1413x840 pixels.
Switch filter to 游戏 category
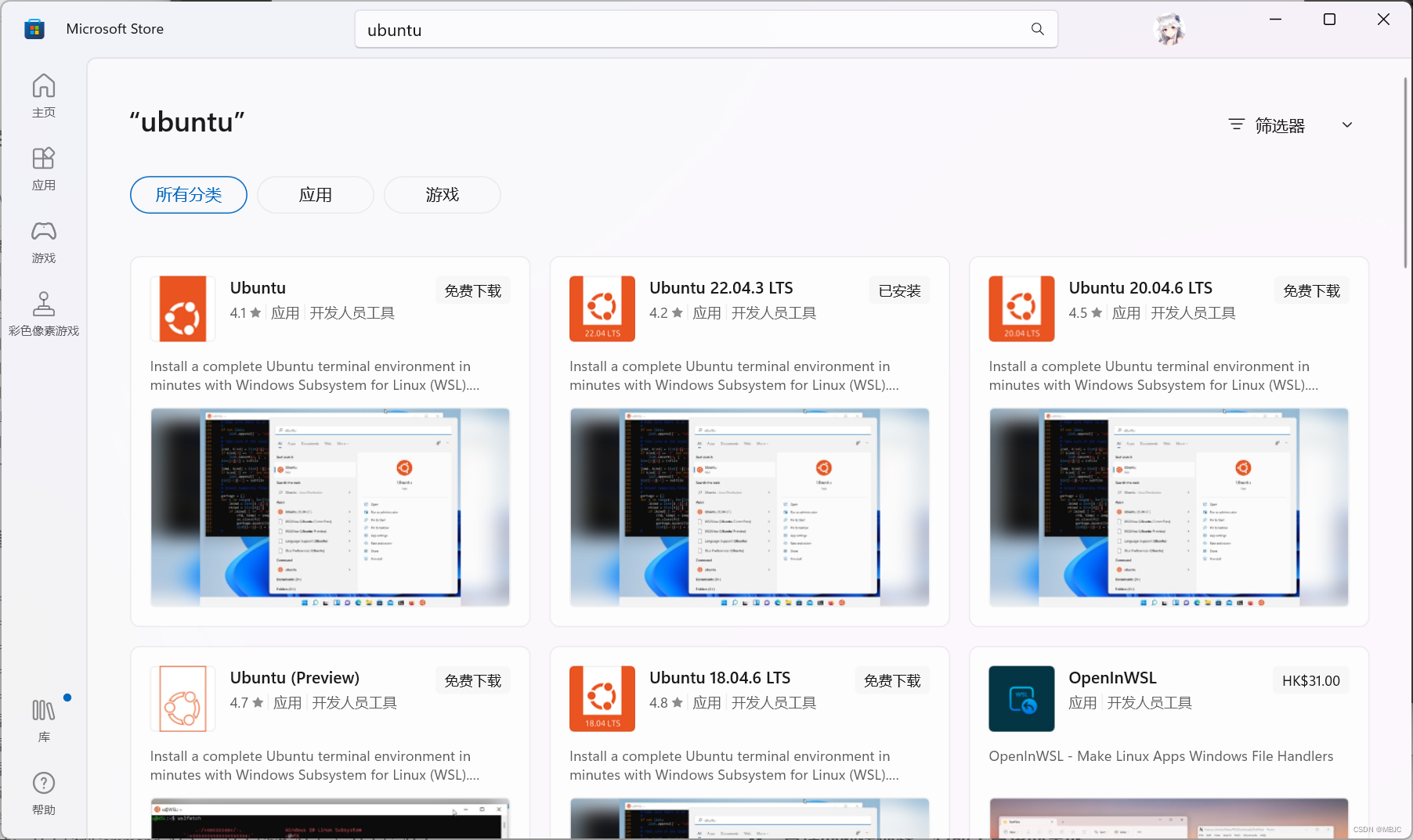[x=442, y=195]
